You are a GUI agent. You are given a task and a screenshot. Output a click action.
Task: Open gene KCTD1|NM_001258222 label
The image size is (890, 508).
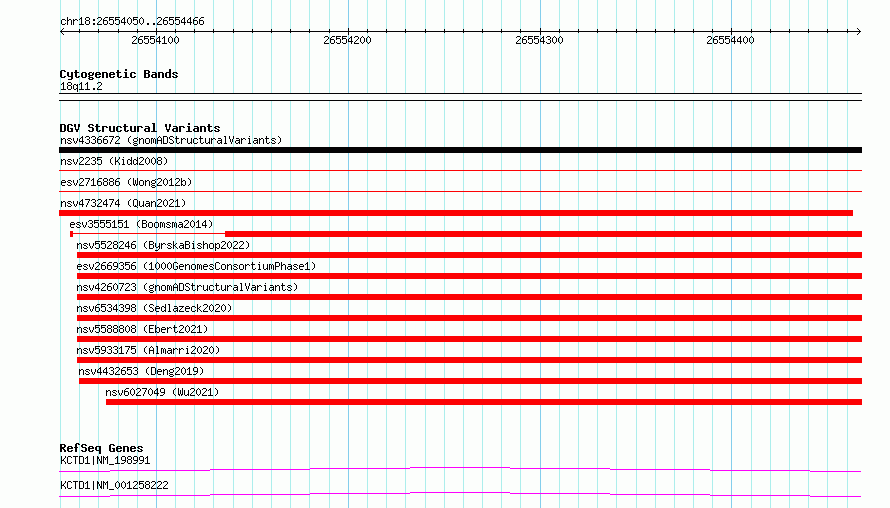[x=114, y=485]
